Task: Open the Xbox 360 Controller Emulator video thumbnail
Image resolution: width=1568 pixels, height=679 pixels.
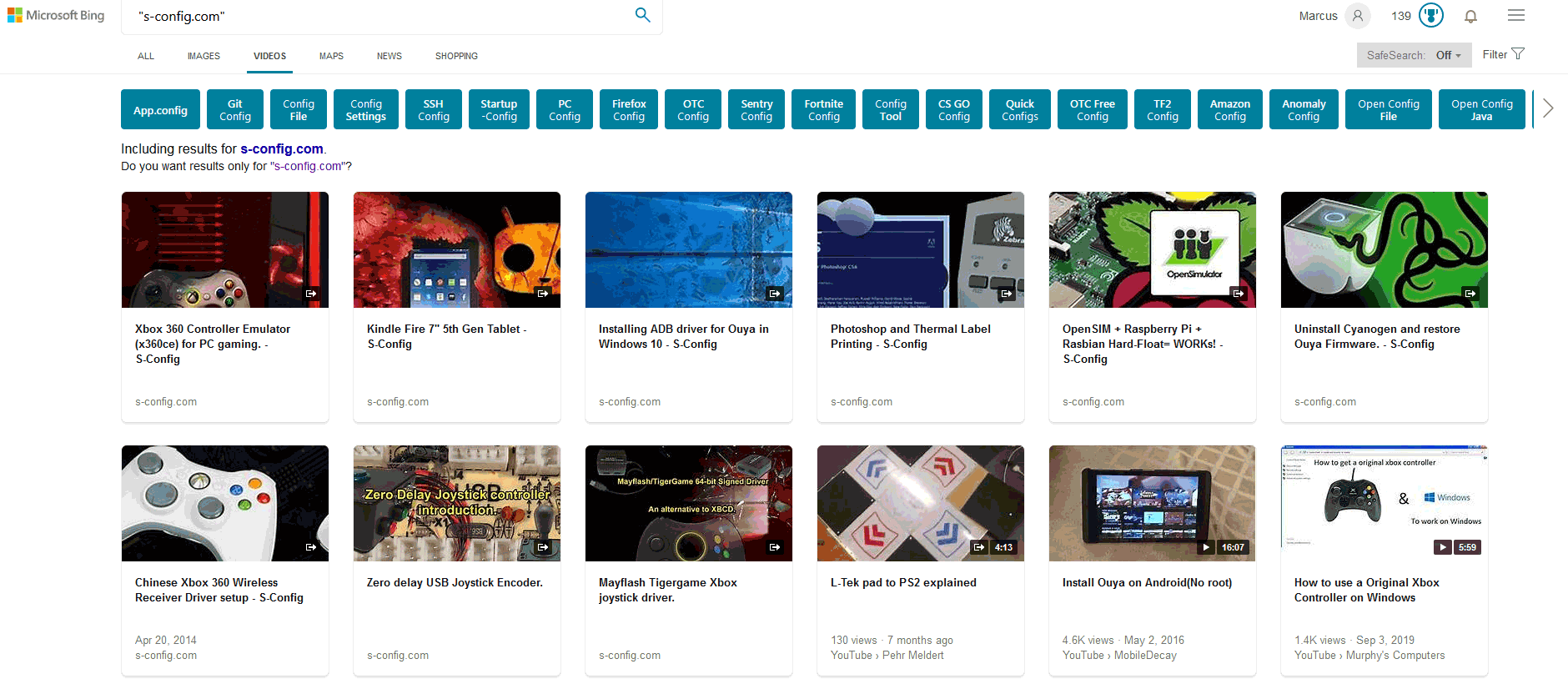Action: click(x=225, y=249)
